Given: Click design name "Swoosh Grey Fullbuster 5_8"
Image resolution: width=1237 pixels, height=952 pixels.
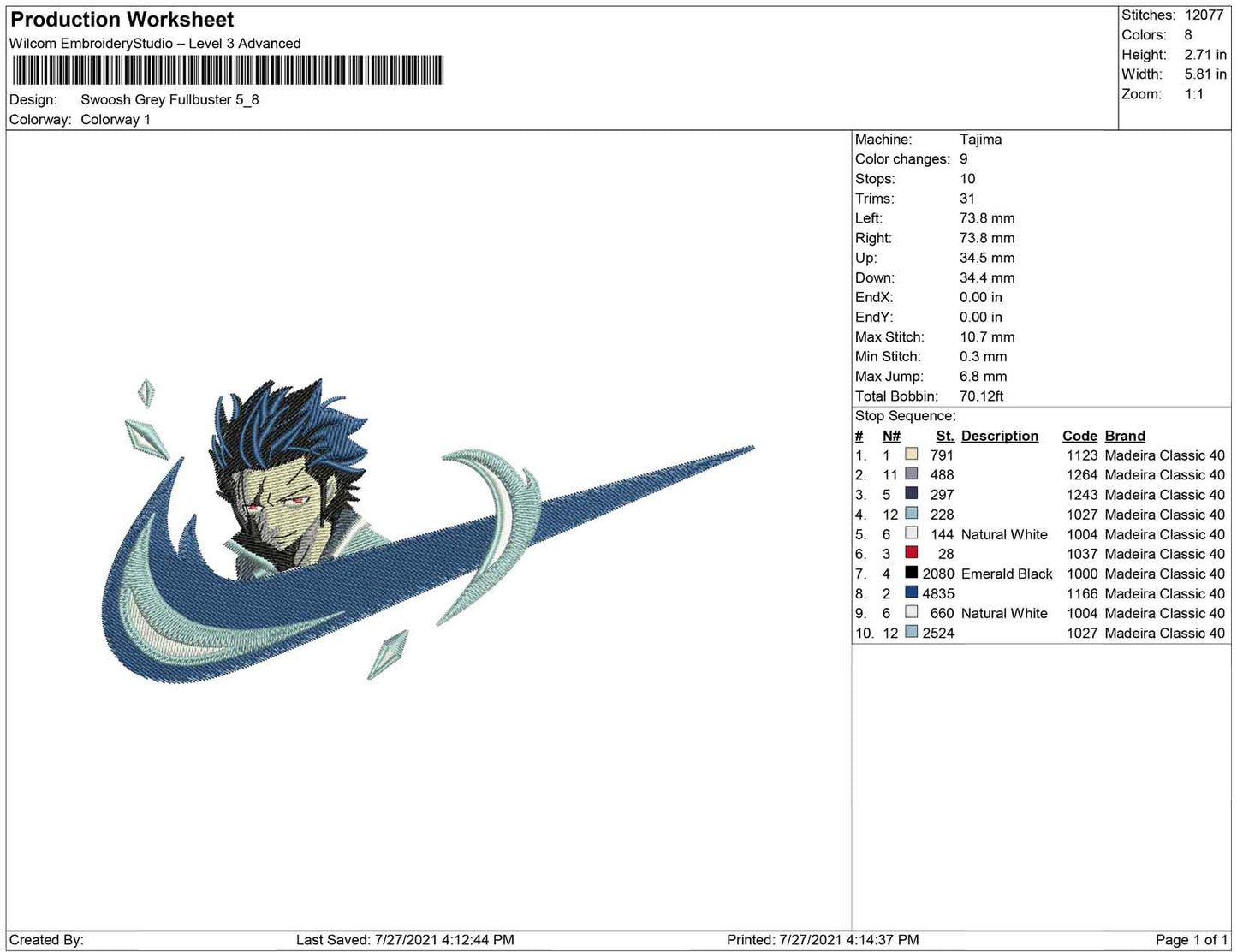Looking at the screenshot, I should tap(169, 99).
